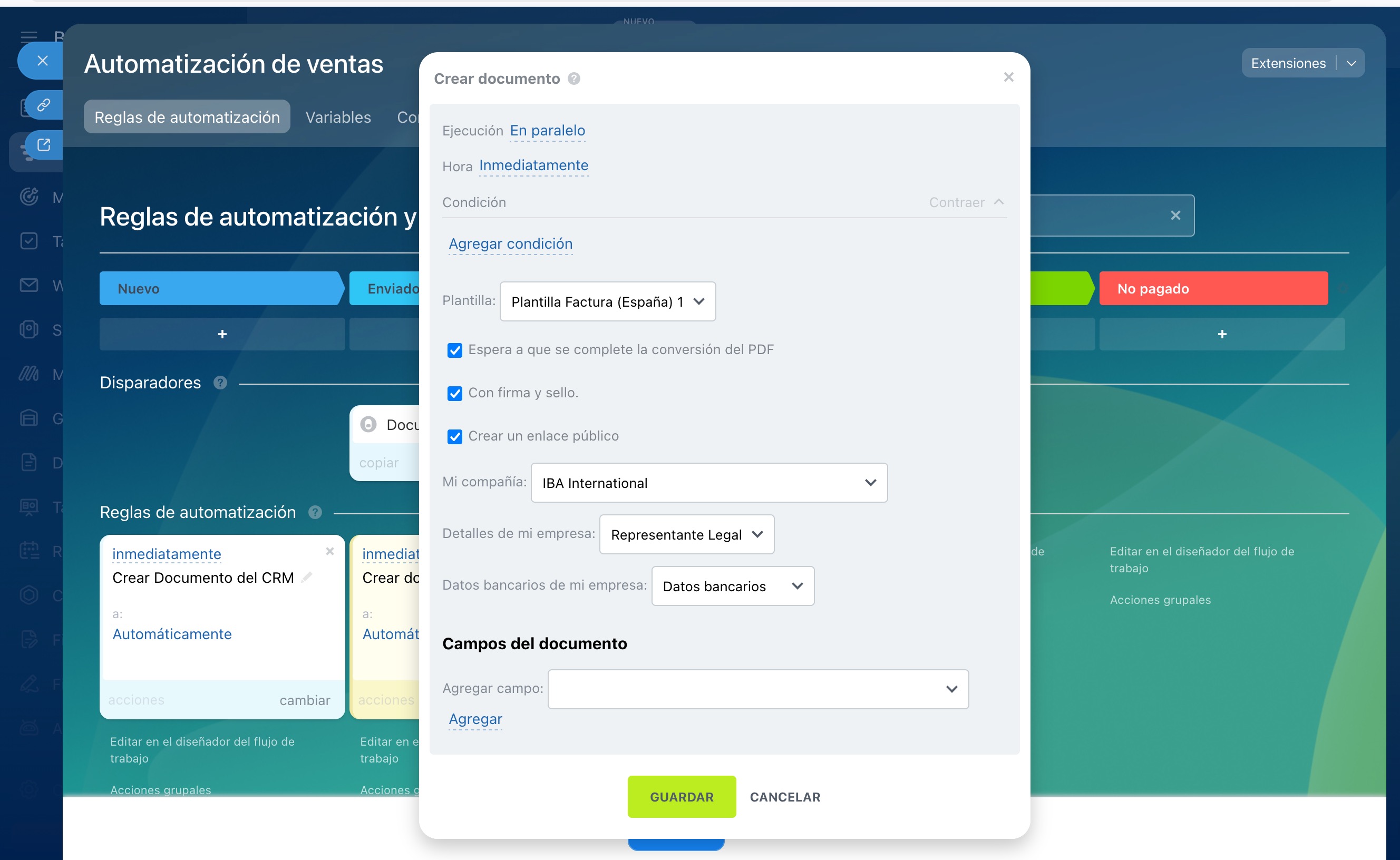The height and width of the screenshot is (860, 1400).
Task: Select the red No pagado stage
Action: pos(1212,288)
